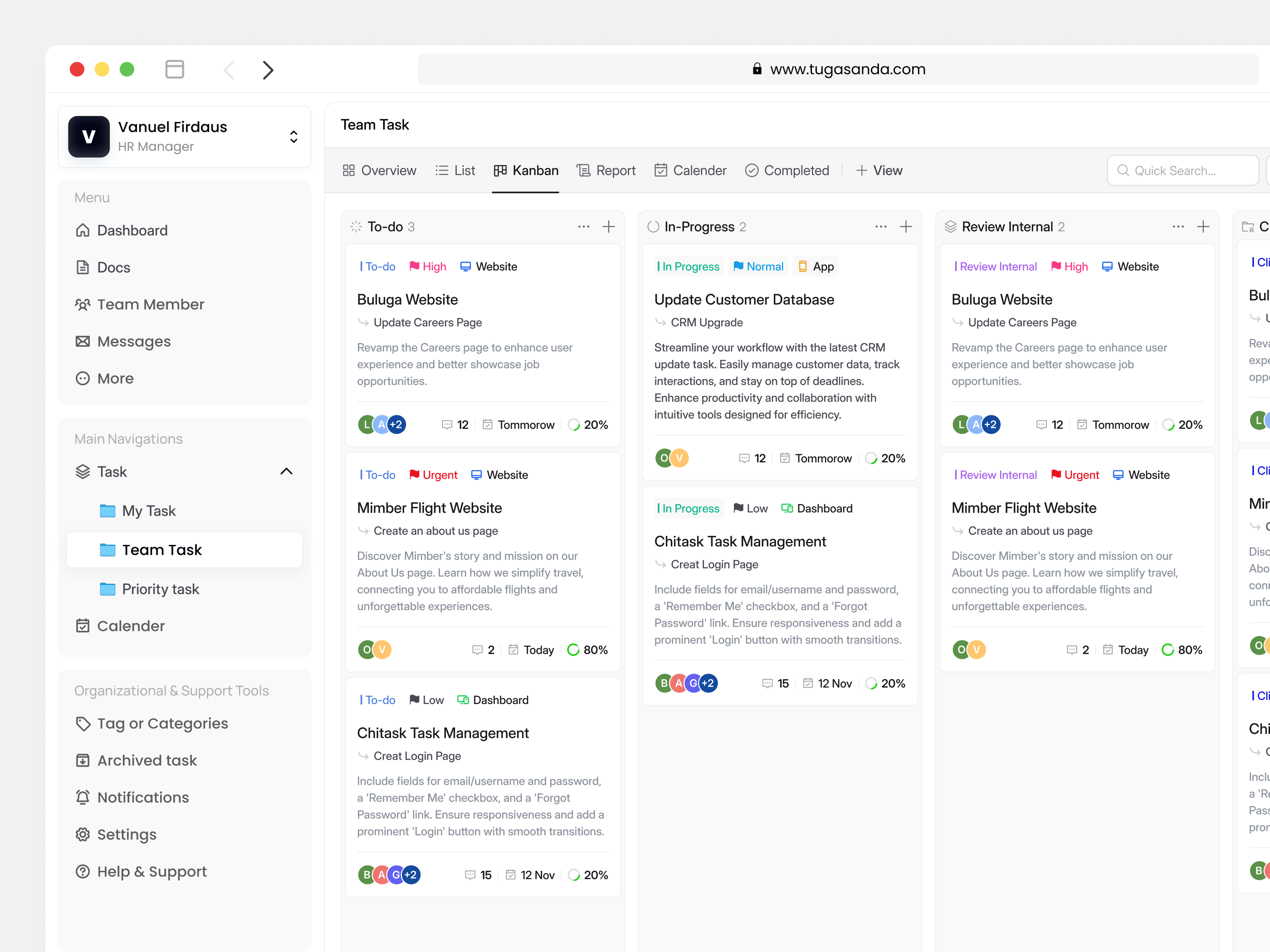This screenshot has width=1270, height=952.
Task: Collapse the Task section in the sidebar
Action: tap(286, 471)
